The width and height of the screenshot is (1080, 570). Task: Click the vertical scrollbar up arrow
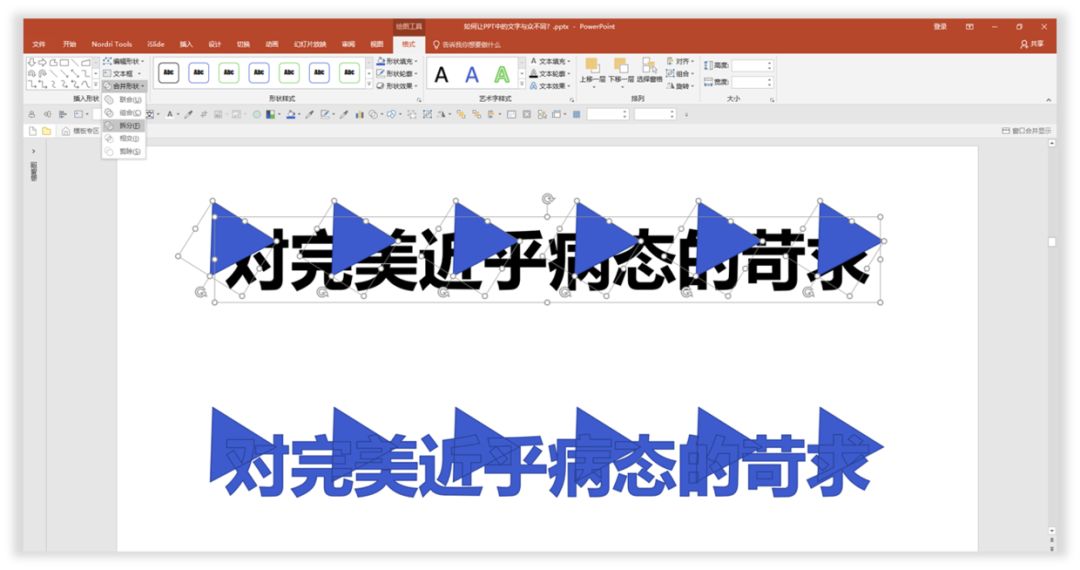tap(1052, 143)
